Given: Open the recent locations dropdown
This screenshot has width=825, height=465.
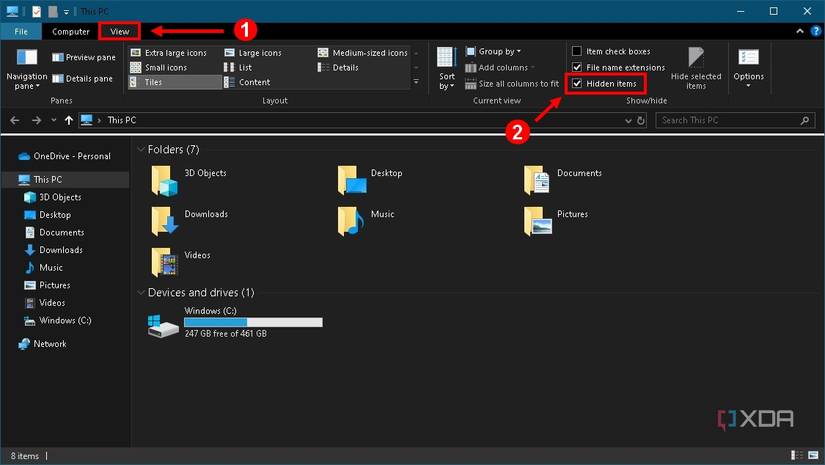Looking at the screenshot, I should [x=54, y=120].
